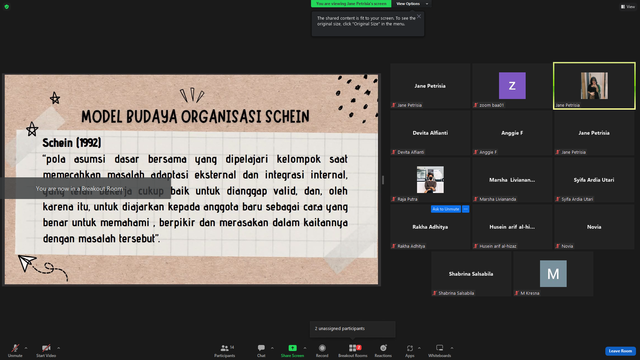Screen dimensions: 640x360
Task: Click muted mic icon beside Syifa Ardia Utari
Action: point(558,199)
